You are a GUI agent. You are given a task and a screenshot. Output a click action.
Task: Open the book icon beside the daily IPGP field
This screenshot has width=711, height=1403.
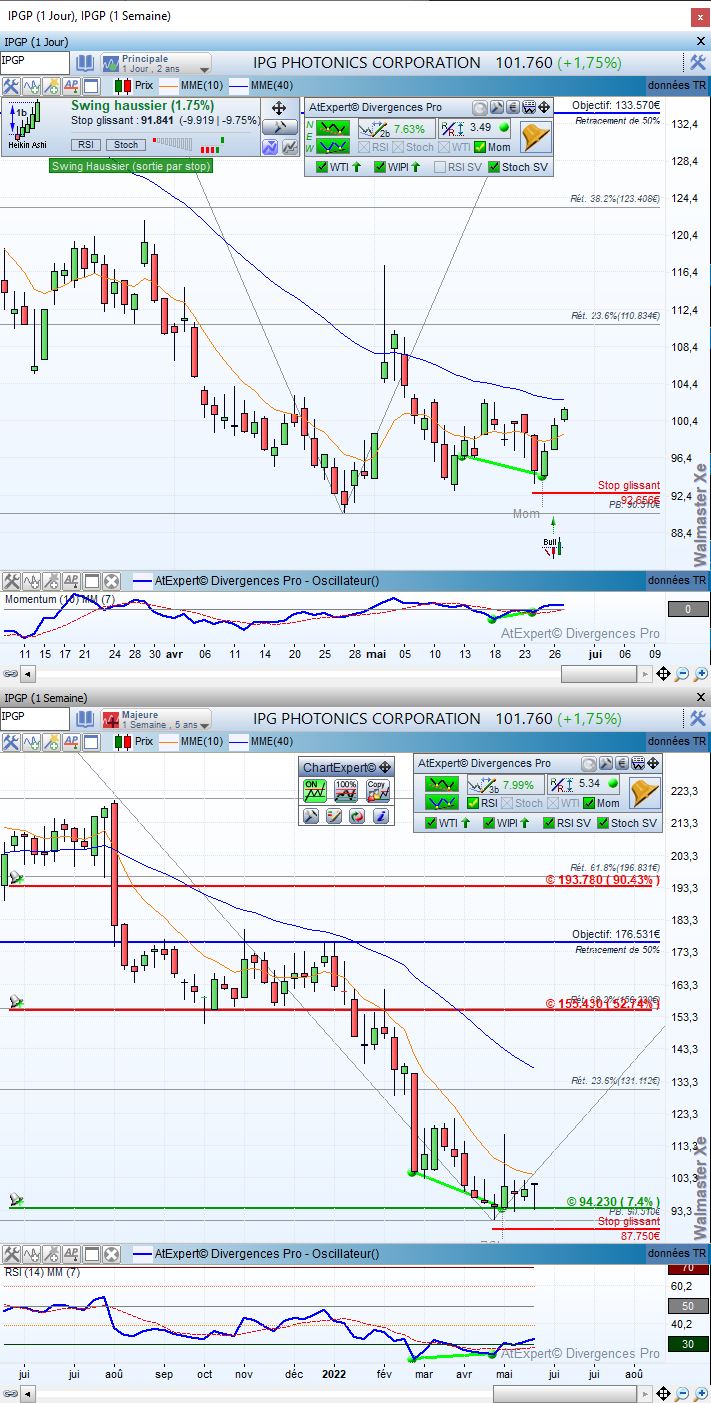click(86, 62)
